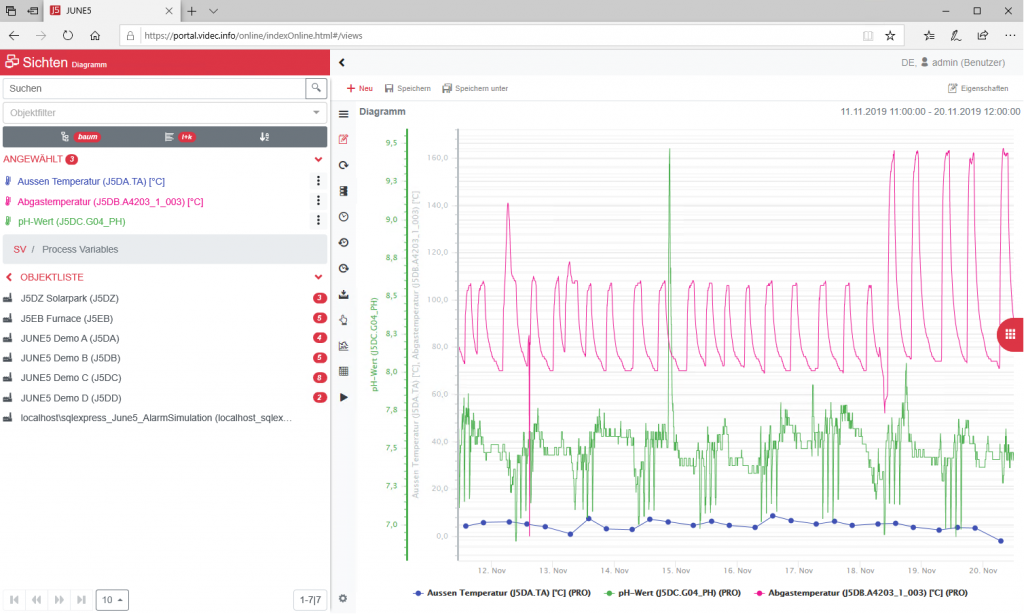Toggle the 'baum' tree view mode
This screenshot has width=1024, height=614.
[81, 136]
